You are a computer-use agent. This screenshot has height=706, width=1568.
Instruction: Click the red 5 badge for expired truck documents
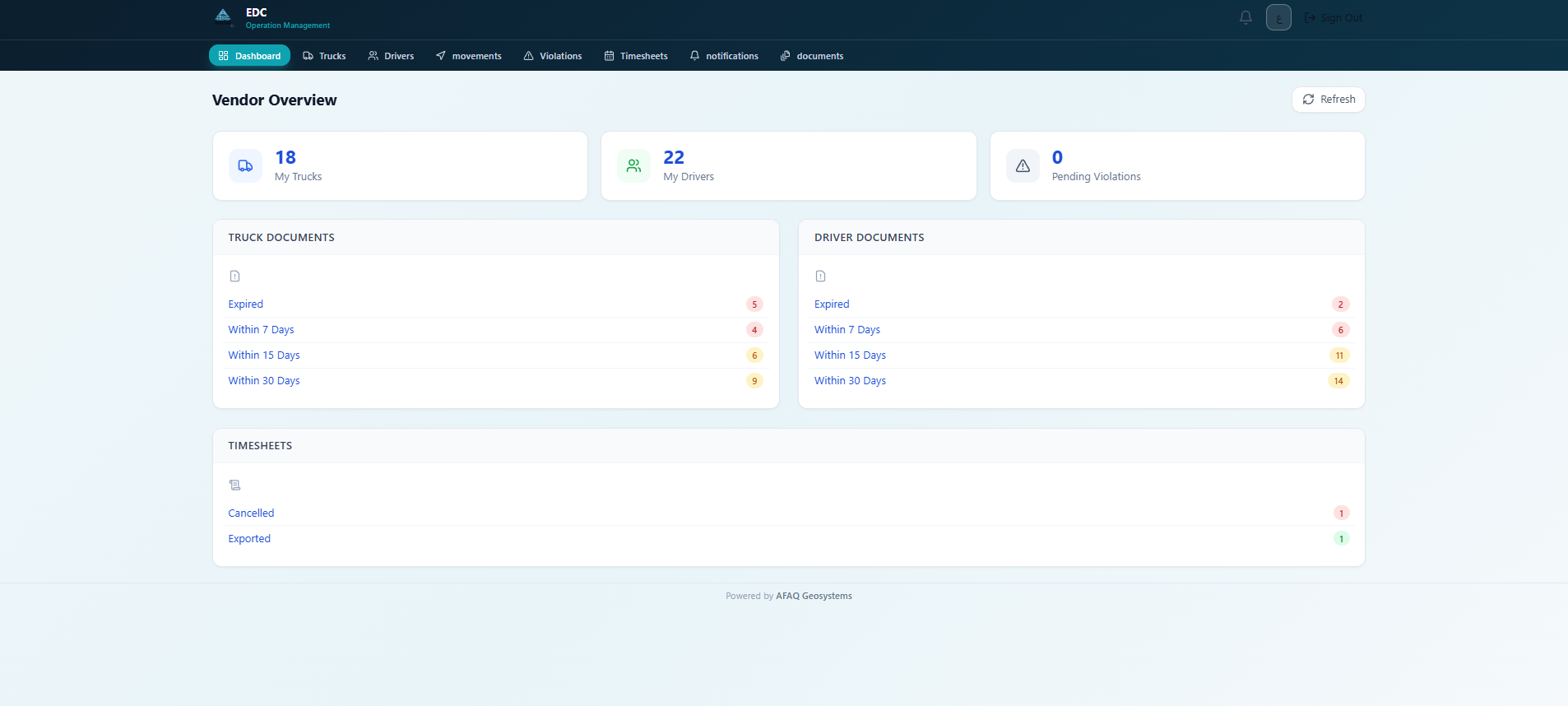(754, 304)
